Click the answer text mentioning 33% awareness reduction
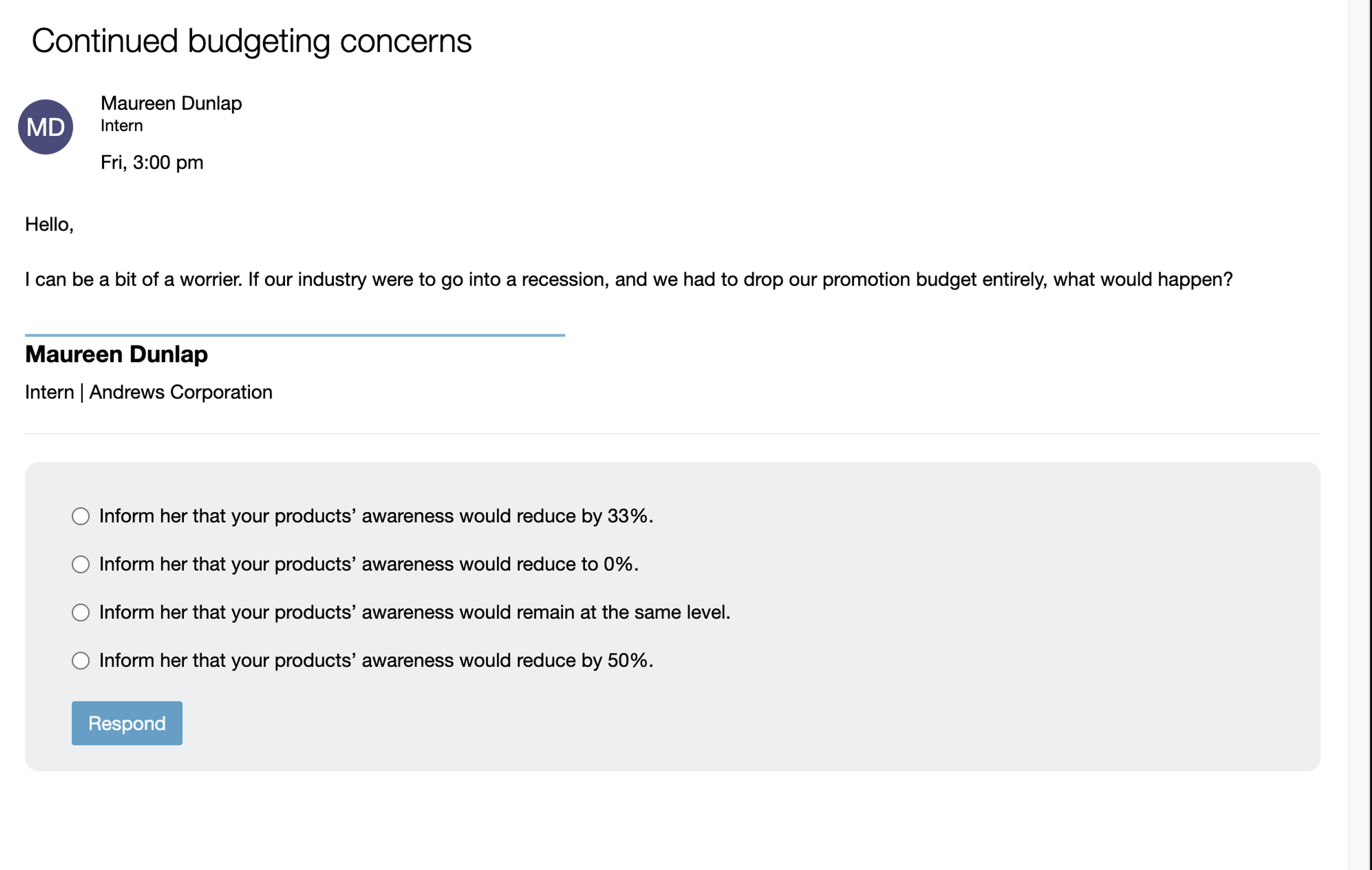1372x870 pixels. (x=376, y=516)
